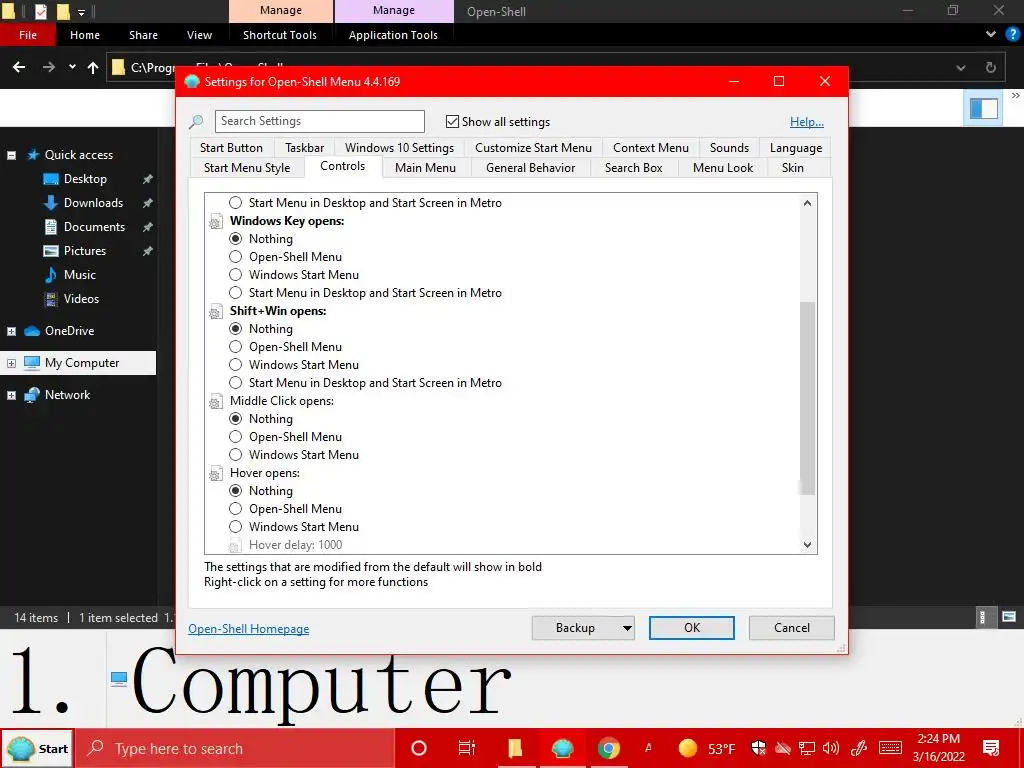
Task: Open Windows Security shield tray icon
Action: (758, 748)
